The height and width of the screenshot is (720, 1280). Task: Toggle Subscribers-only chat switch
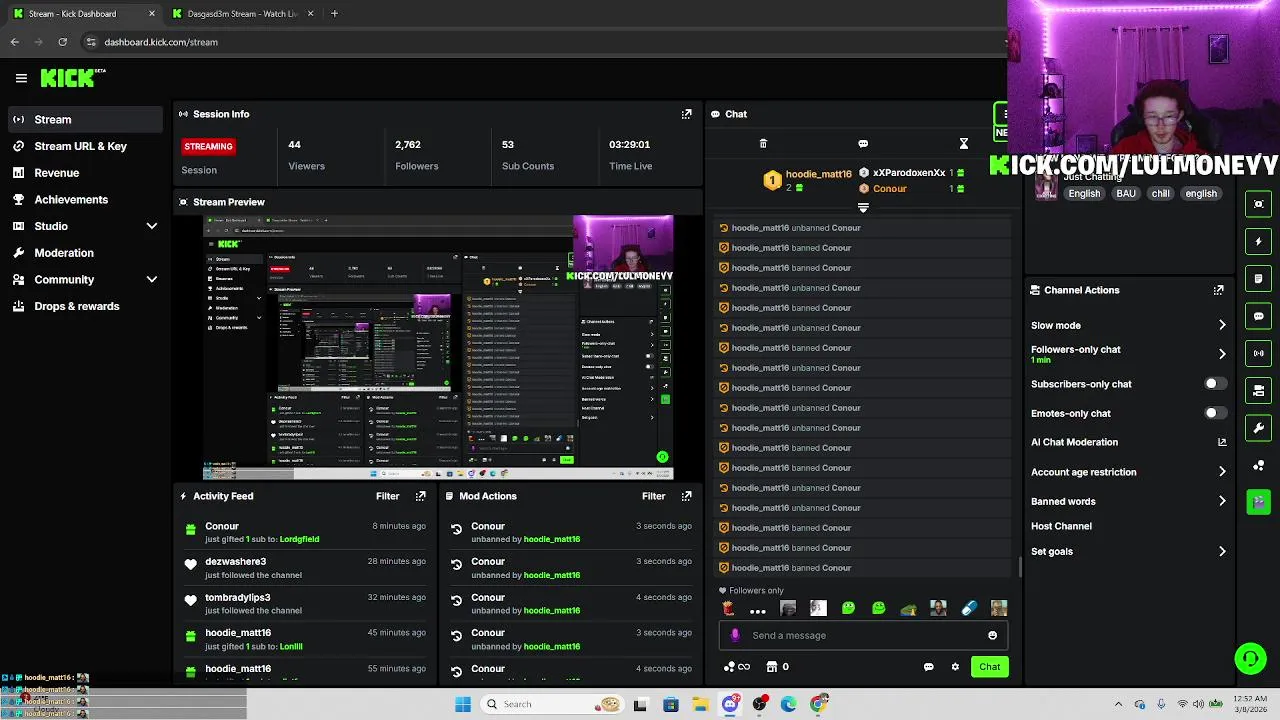click(1214, 384)
